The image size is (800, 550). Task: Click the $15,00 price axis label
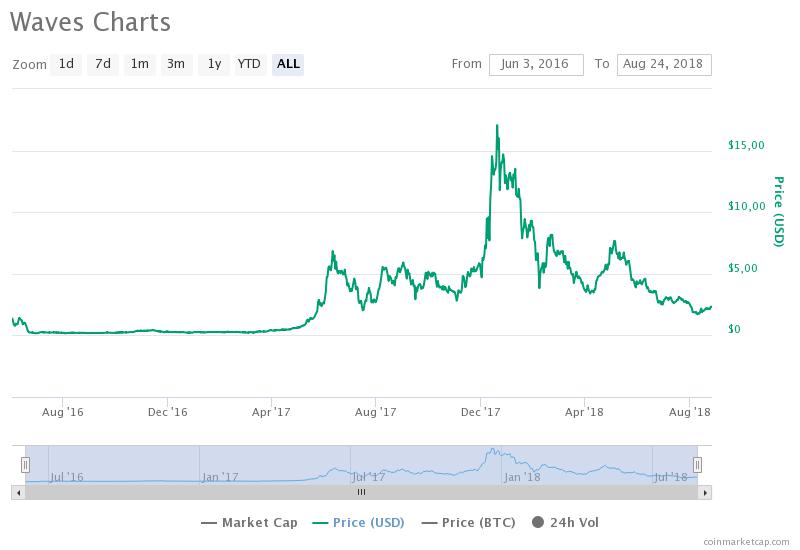746,145
